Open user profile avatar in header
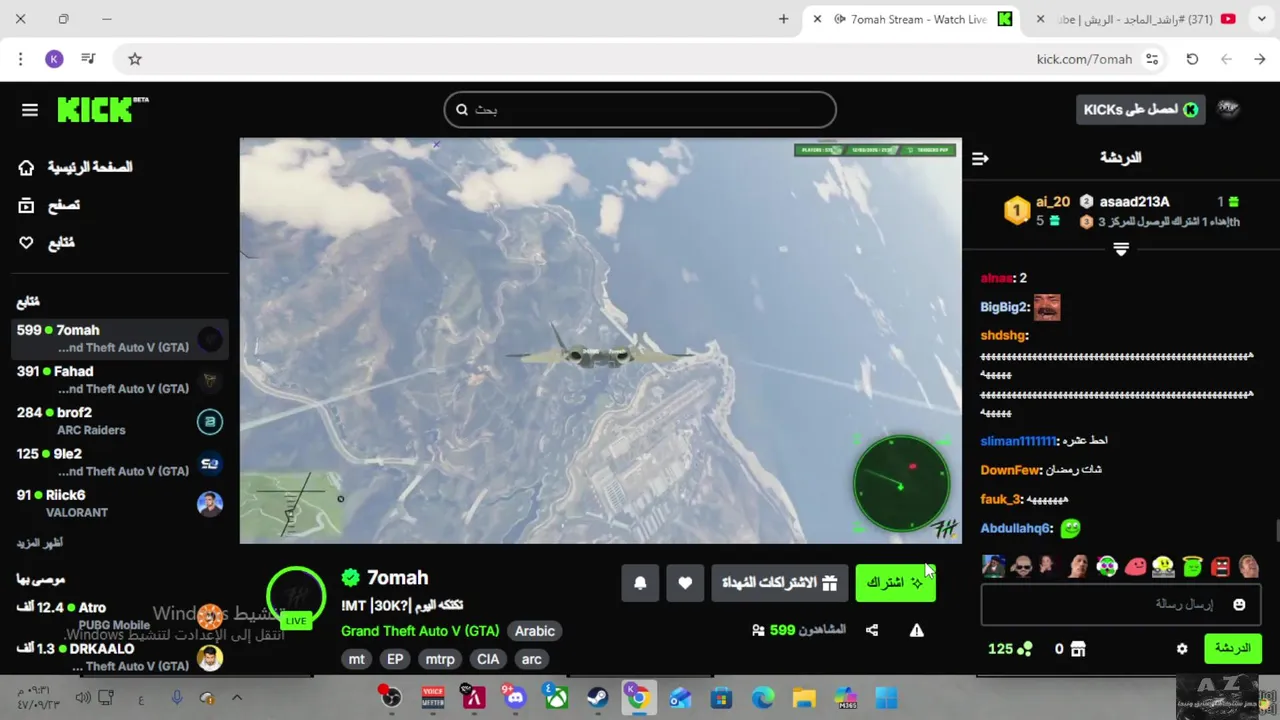 (1228, 109)
